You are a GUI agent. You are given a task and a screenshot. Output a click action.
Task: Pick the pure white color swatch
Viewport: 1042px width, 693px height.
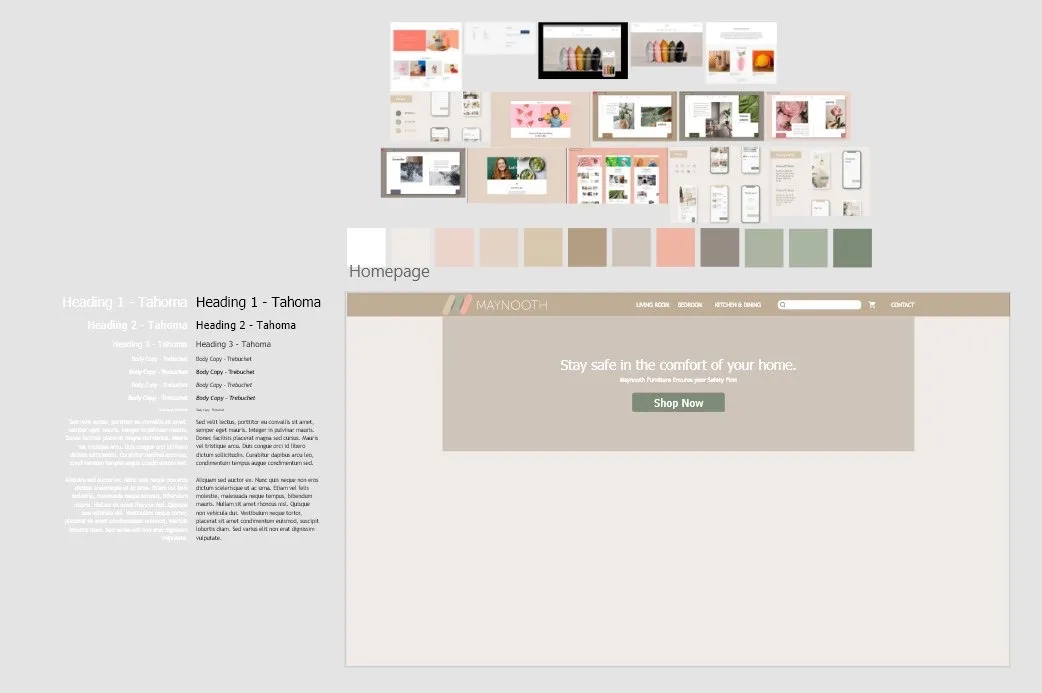[x=366, y=248]
